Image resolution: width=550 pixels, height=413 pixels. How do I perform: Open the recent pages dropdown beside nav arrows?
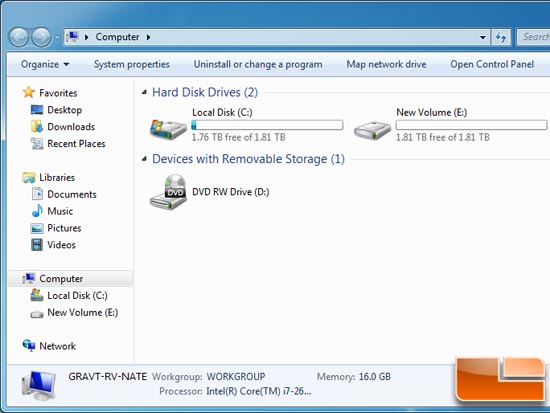click(57, 37)
